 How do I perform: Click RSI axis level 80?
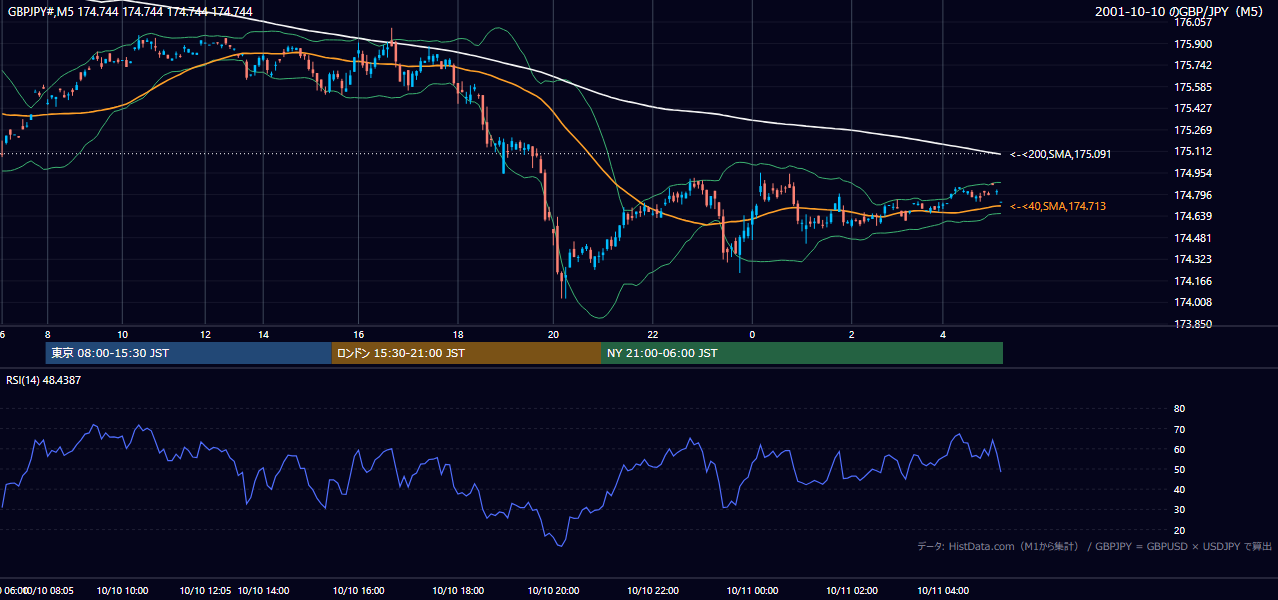[1180, 409]
